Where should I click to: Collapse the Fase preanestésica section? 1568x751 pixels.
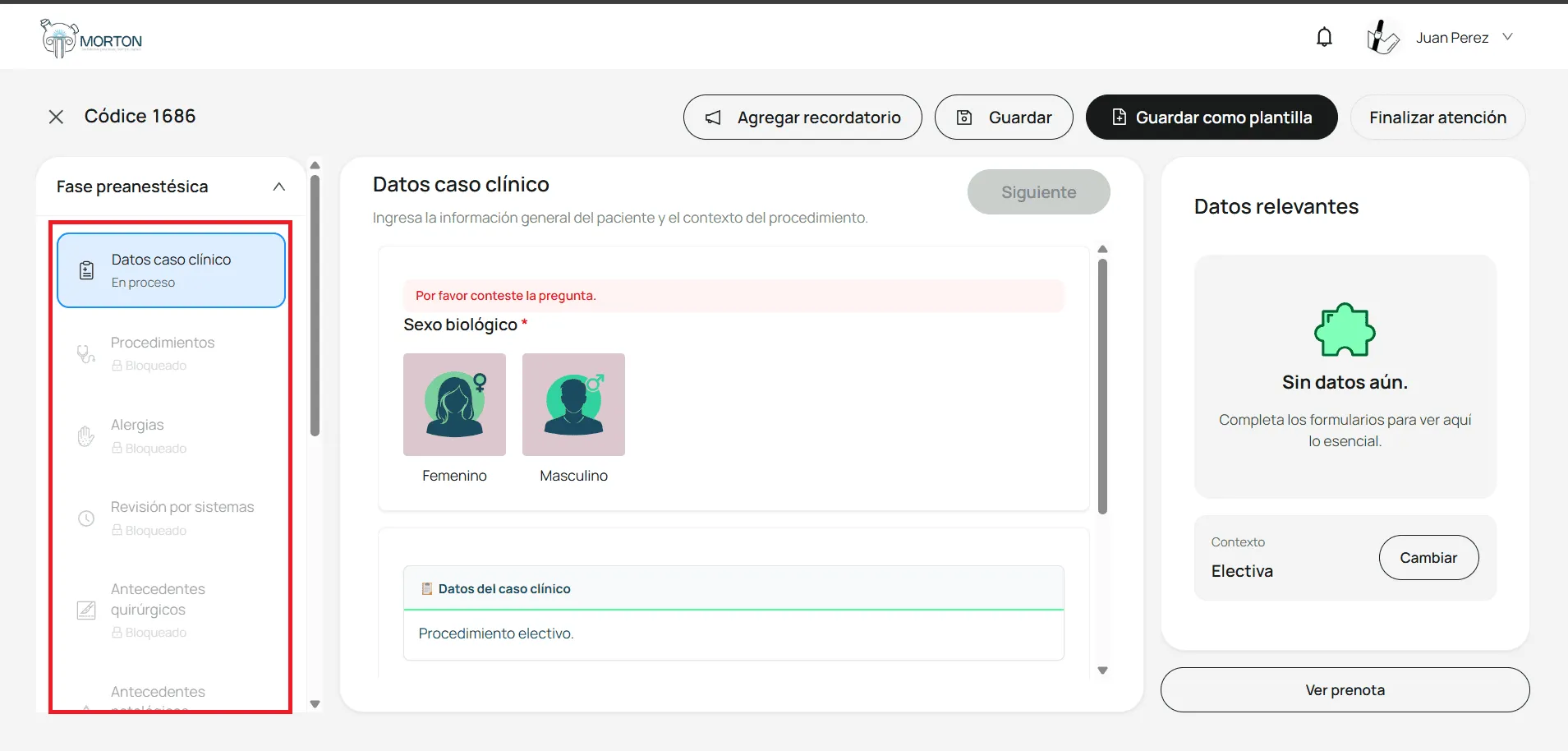[279, 187]
